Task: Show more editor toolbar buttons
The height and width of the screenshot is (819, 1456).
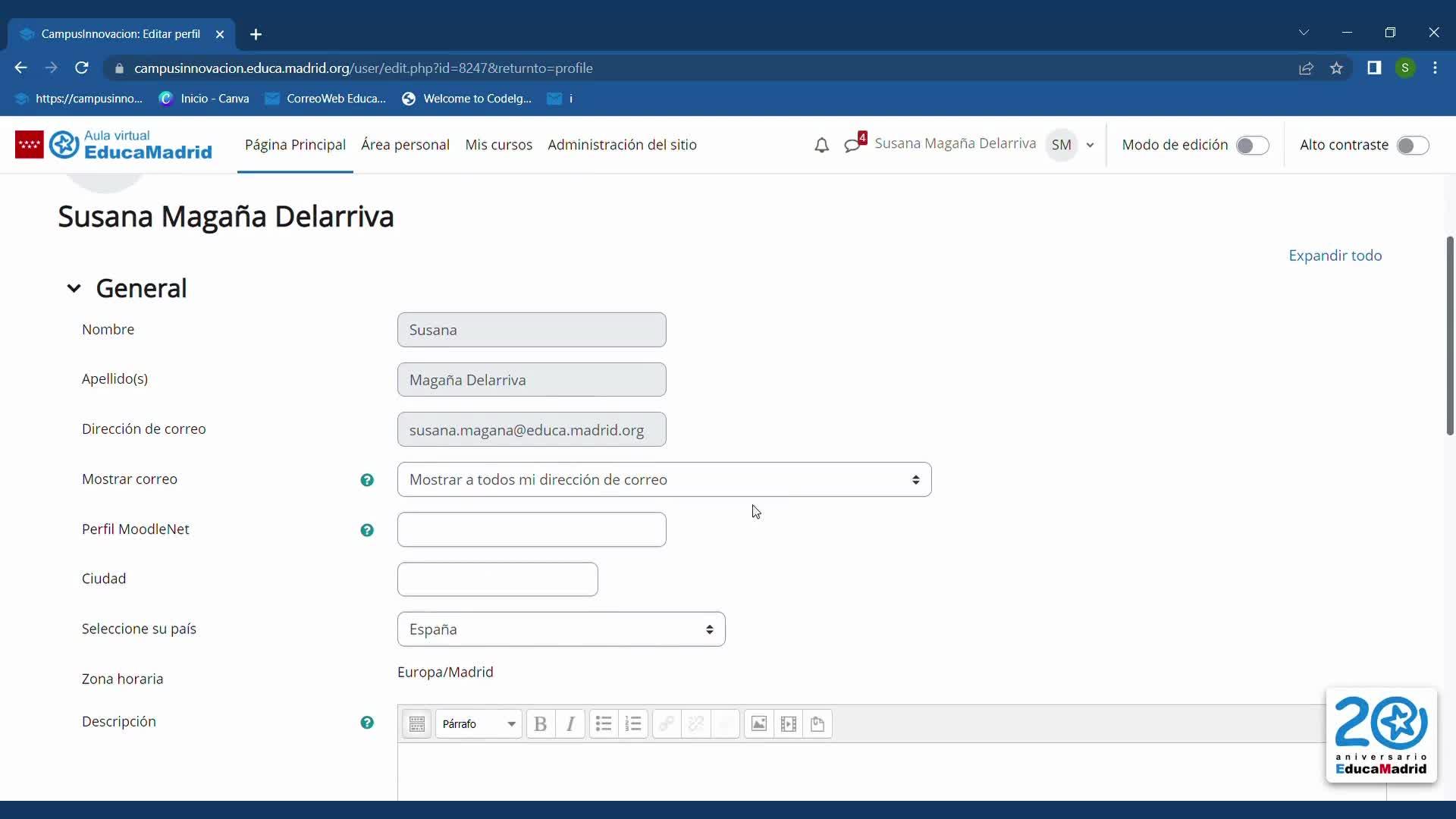Action: [x=417, y=724]
